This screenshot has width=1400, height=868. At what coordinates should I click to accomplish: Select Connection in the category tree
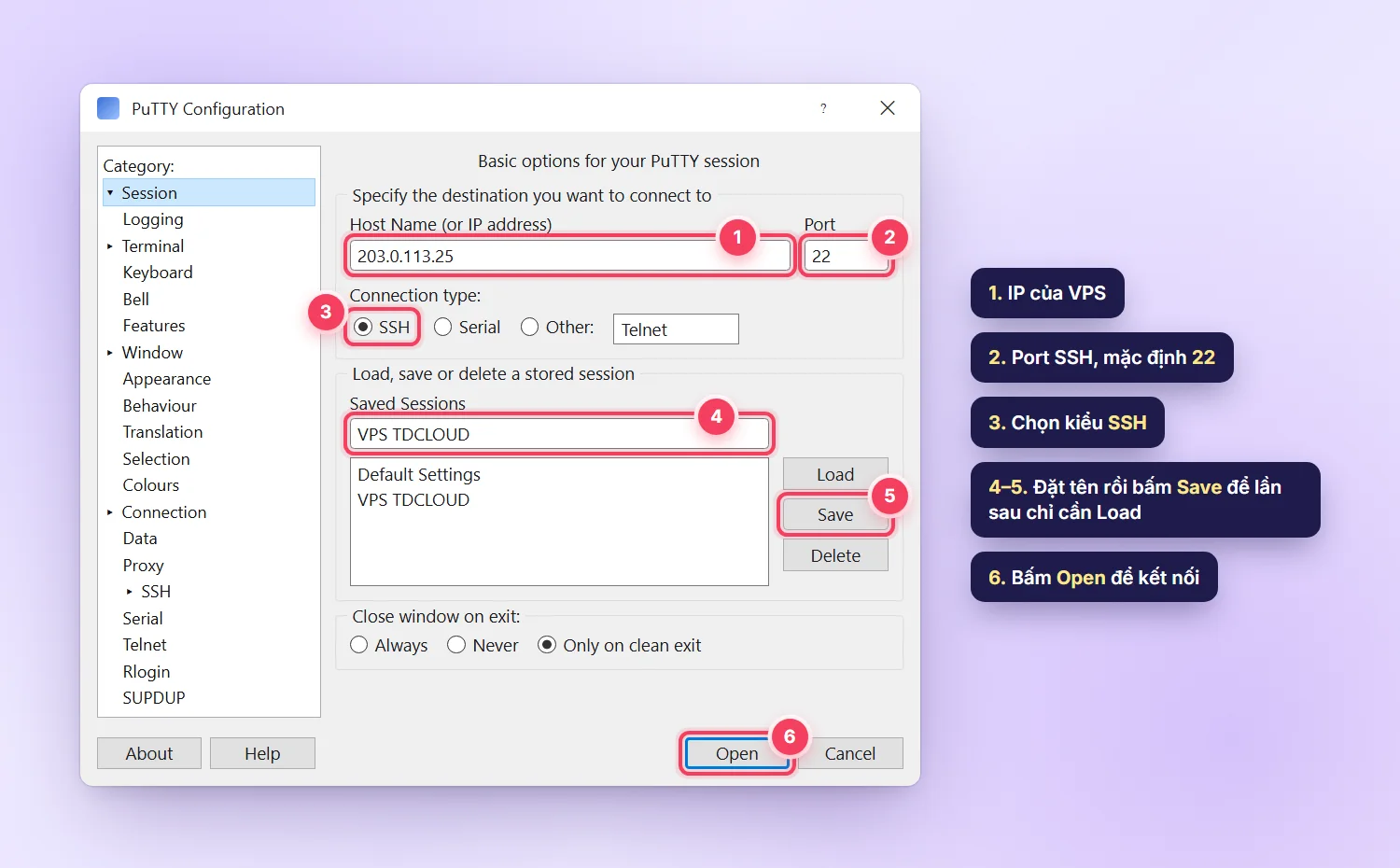[x=164, y=512]
